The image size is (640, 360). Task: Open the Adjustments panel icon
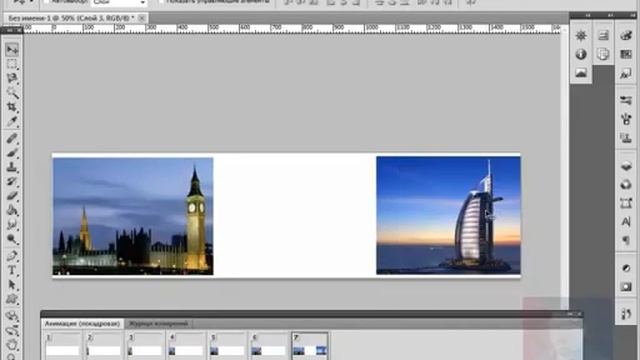(626, 268)
